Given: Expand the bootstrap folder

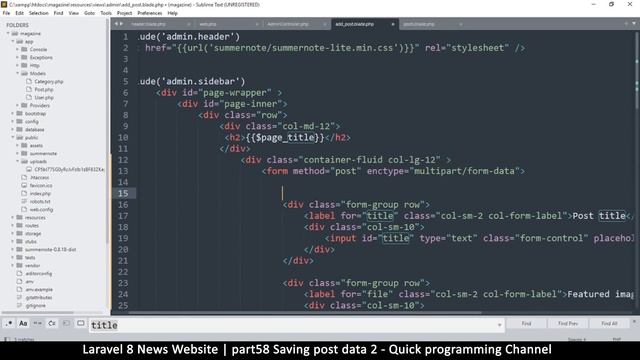Looking at the screenshot, I should click(x=13, y=113).
